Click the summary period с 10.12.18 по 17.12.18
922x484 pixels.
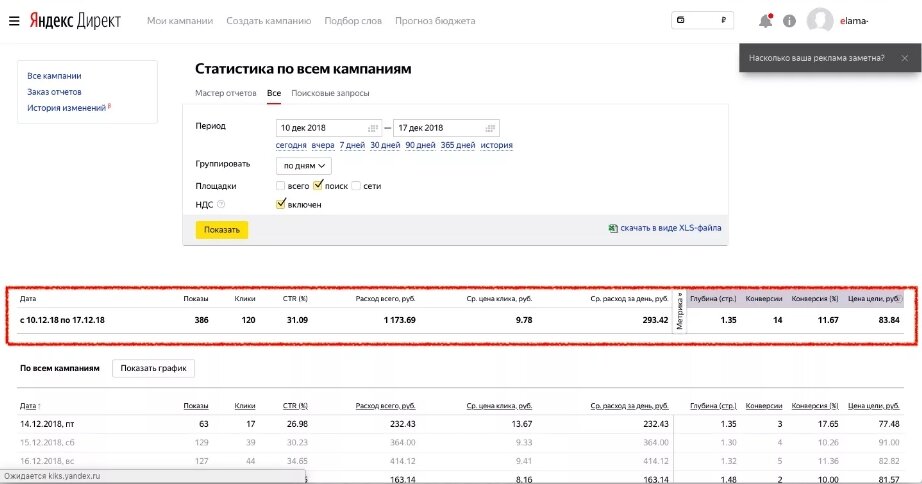(62, 321)
